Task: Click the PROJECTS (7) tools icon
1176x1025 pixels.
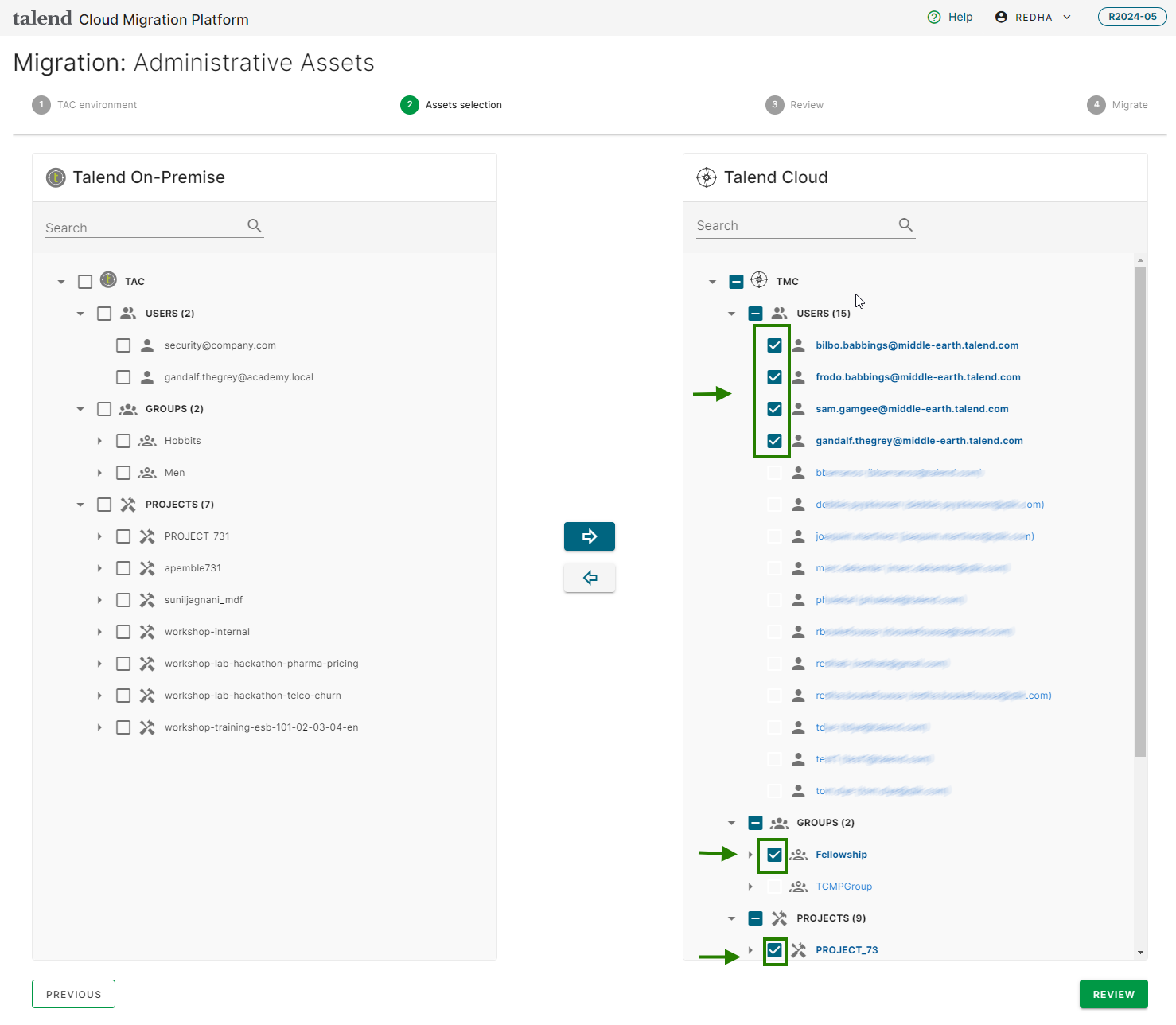Action: (128, 505)
